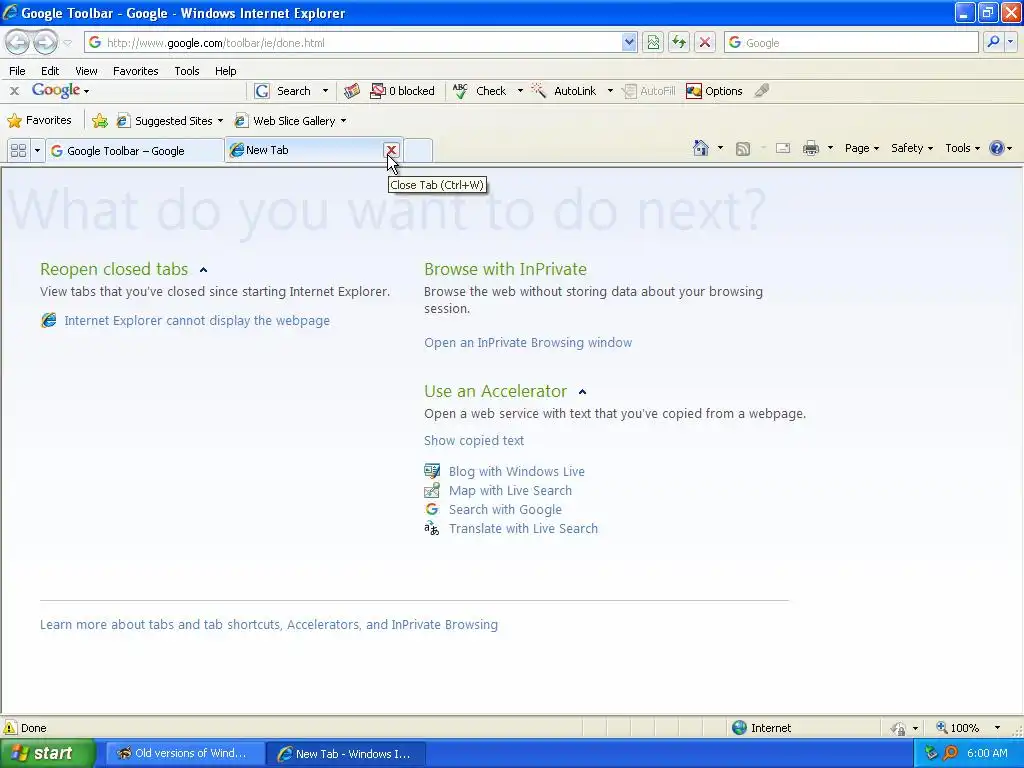Open the tab list dropdown arrow
This screenshot has height=768, width=1024.
[37, 151]
